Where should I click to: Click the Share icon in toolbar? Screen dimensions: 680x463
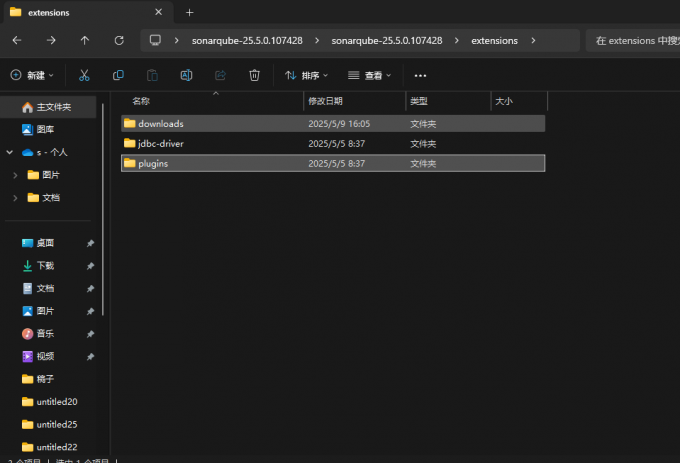(x=220, y=75)
